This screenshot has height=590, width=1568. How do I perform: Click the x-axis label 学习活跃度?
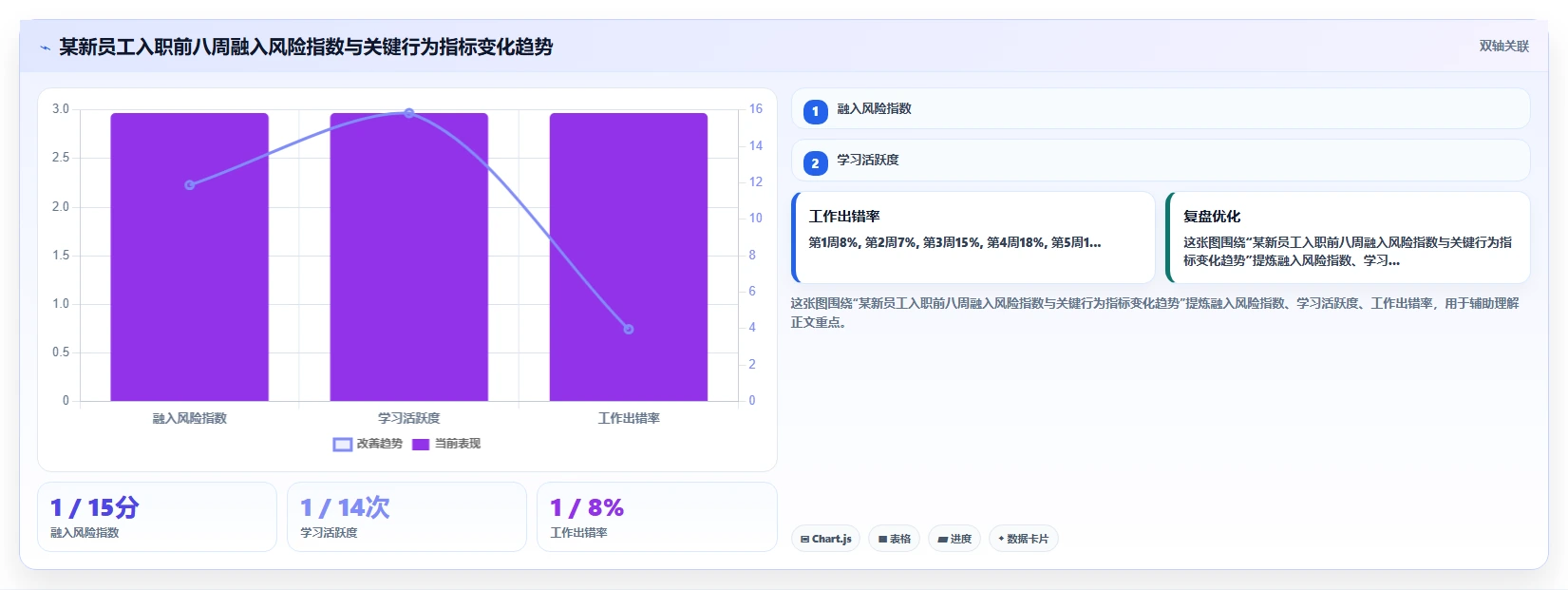[x=409, y=418]
